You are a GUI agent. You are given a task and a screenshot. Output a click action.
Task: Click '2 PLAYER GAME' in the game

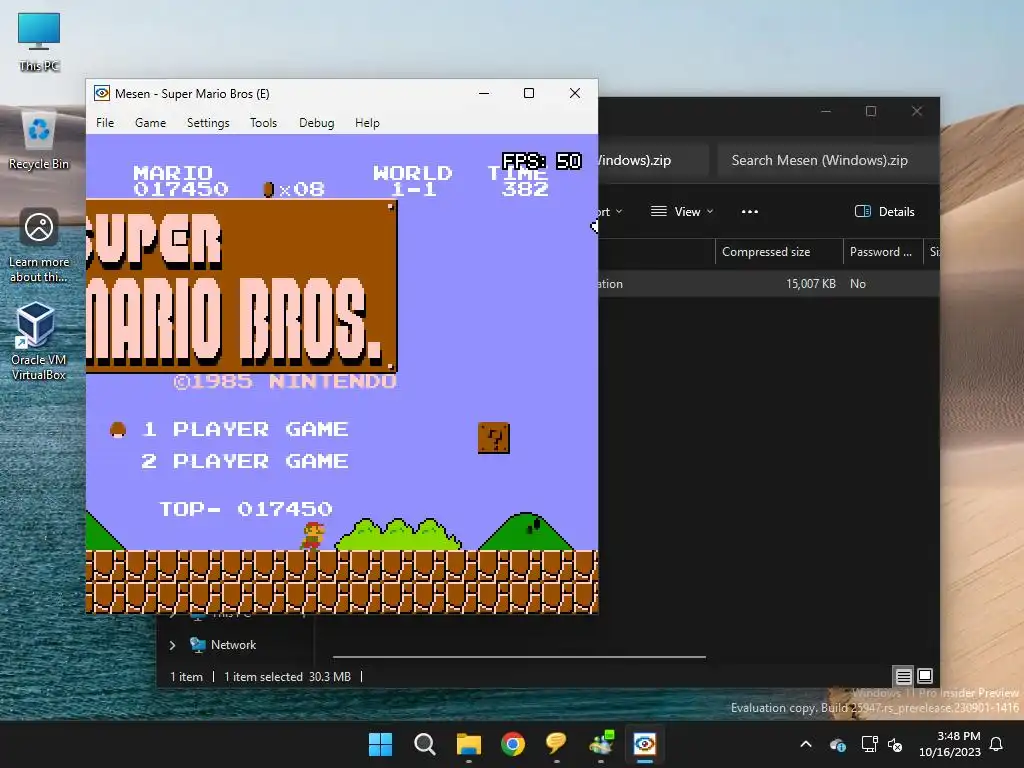coord(245,462)
